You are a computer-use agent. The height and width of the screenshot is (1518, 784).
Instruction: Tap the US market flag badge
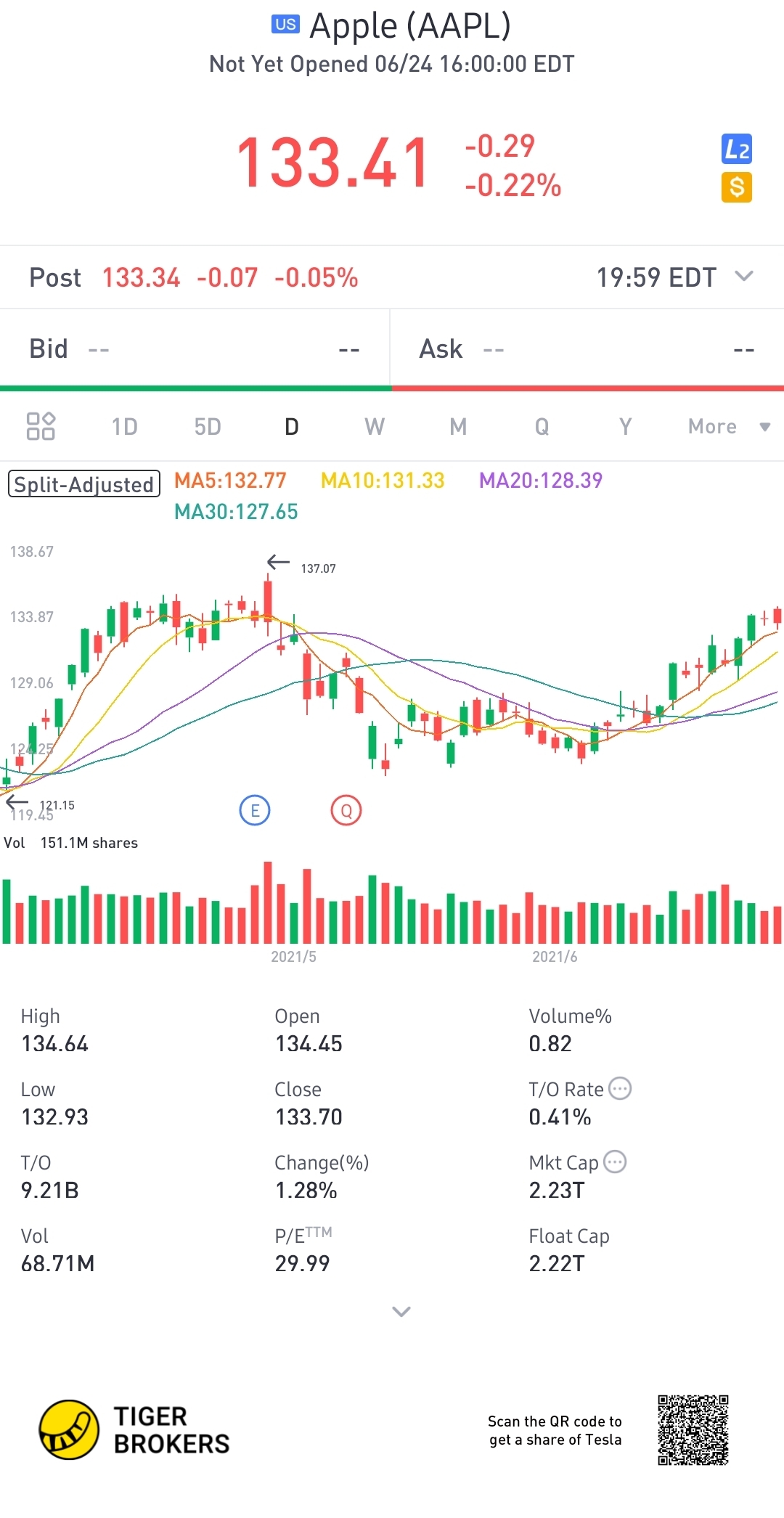click(x=285, y=25)
